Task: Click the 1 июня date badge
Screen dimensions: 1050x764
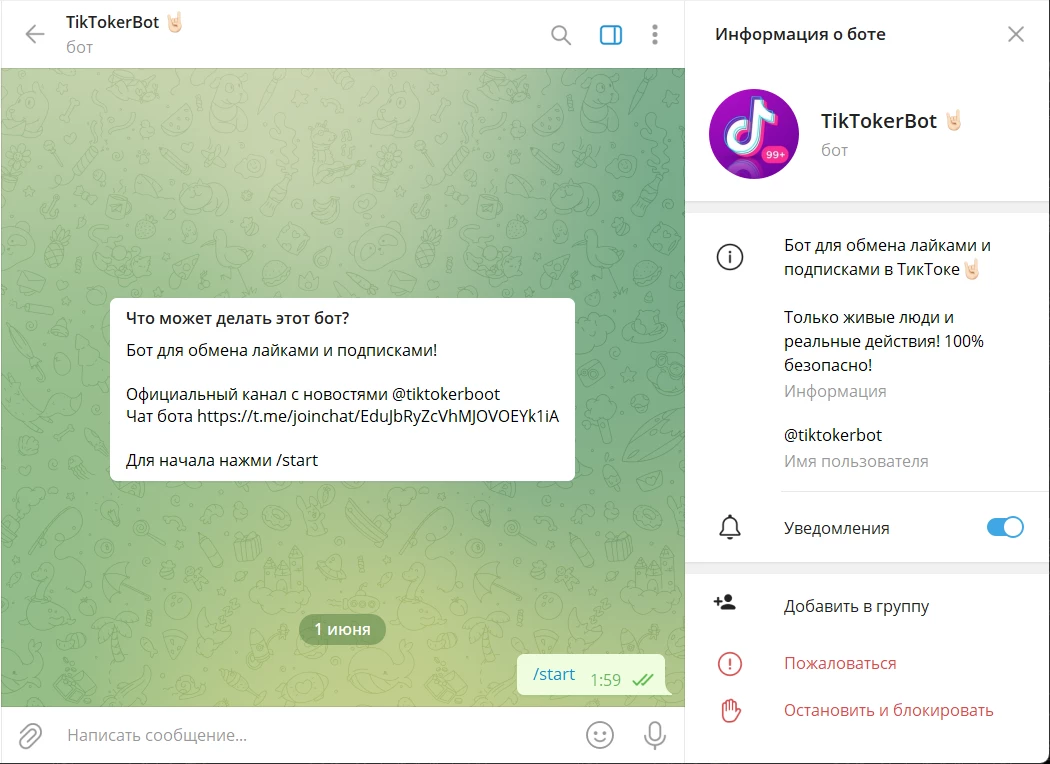Action: (x=342, y=629)
